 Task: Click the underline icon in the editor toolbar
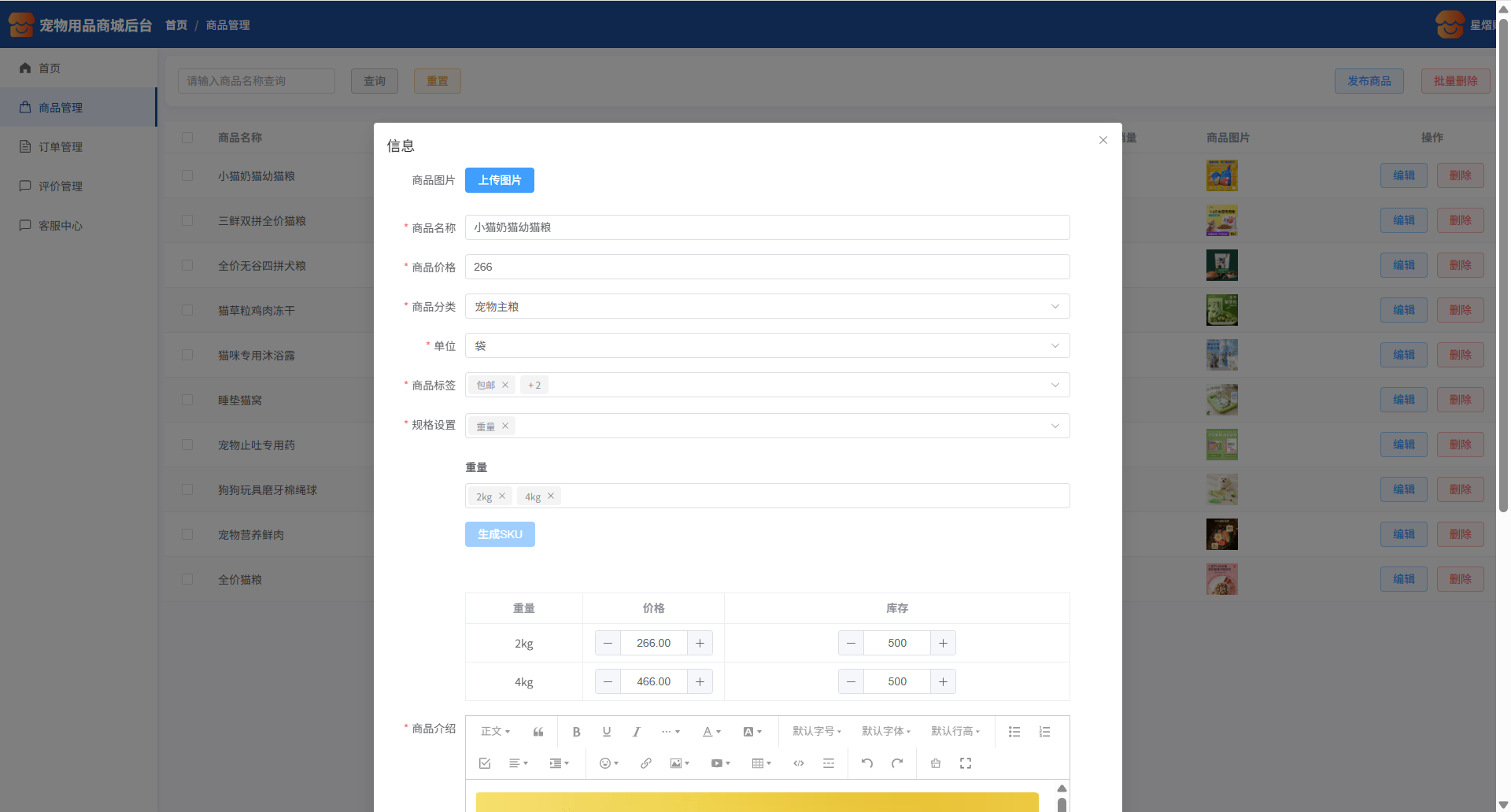[606, 732]
